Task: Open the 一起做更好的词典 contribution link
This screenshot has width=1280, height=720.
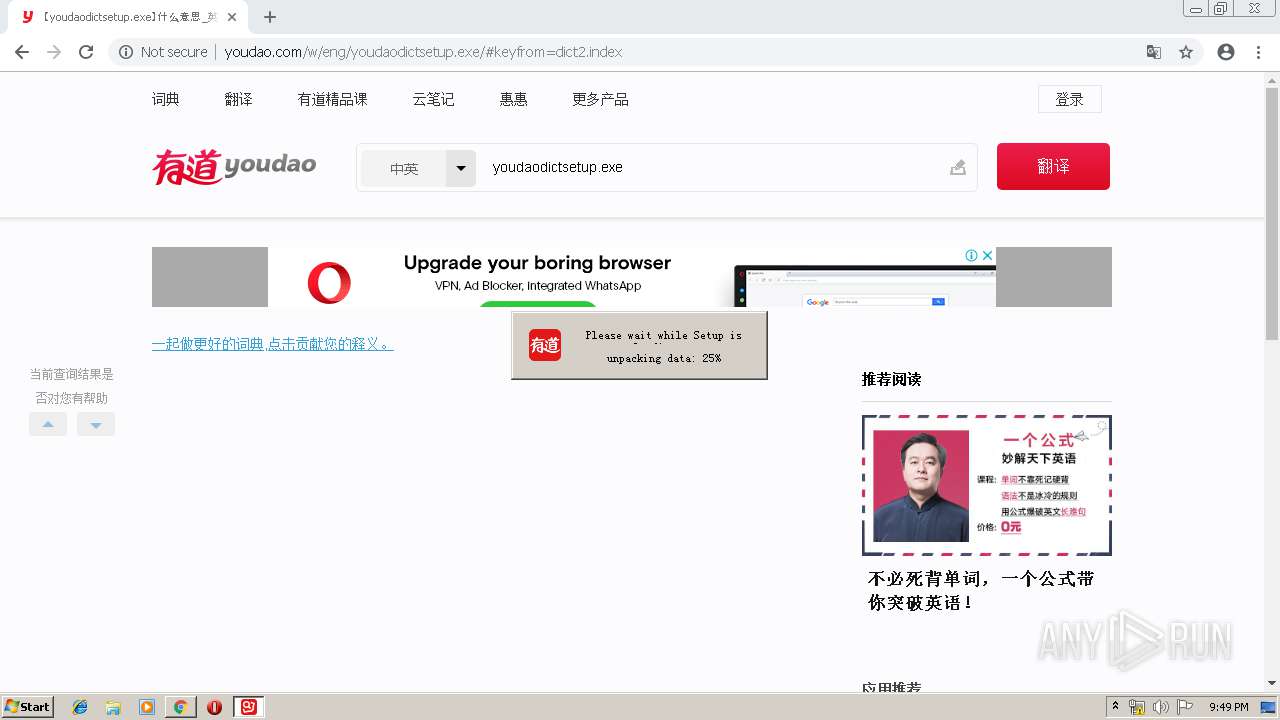Action: [273, 344]
